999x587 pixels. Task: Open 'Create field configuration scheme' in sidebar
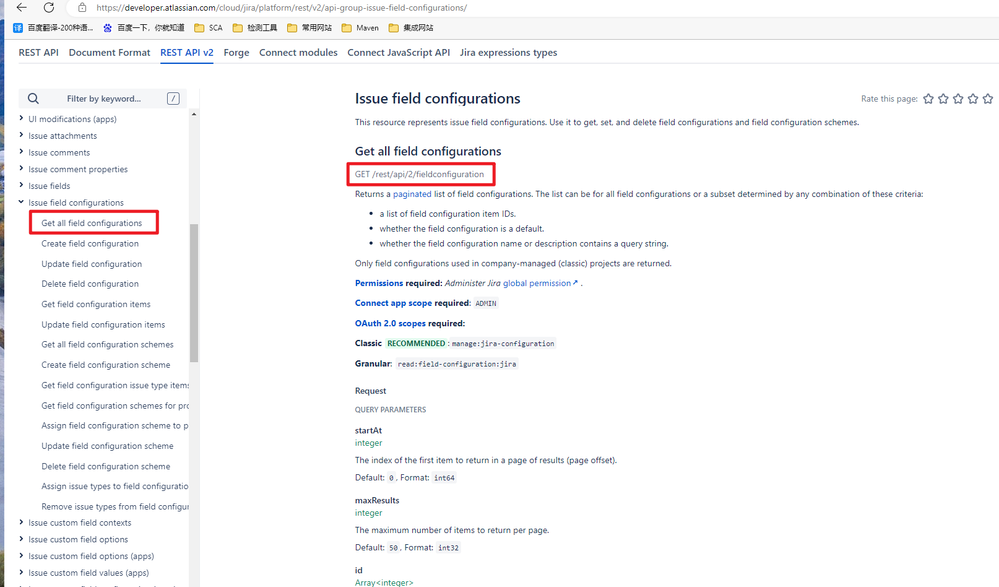click(106, 365)
